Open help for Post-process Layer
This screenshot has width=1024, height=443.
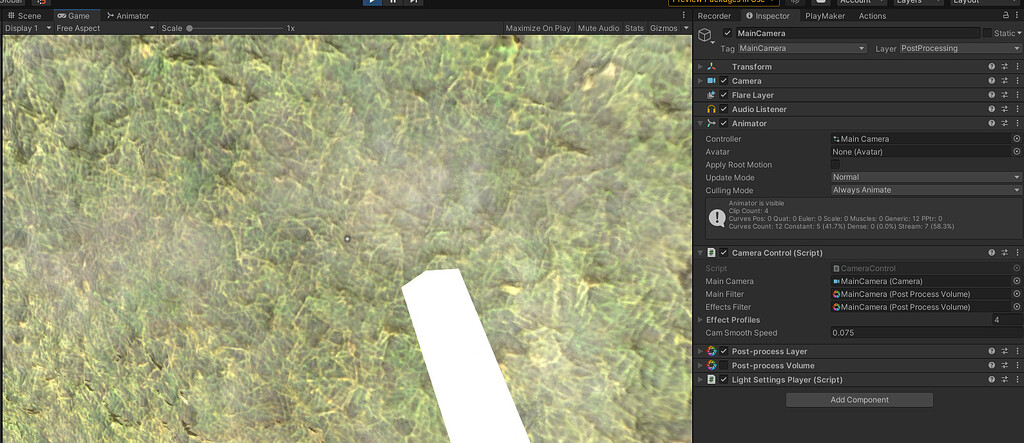[x=992, y=352]
